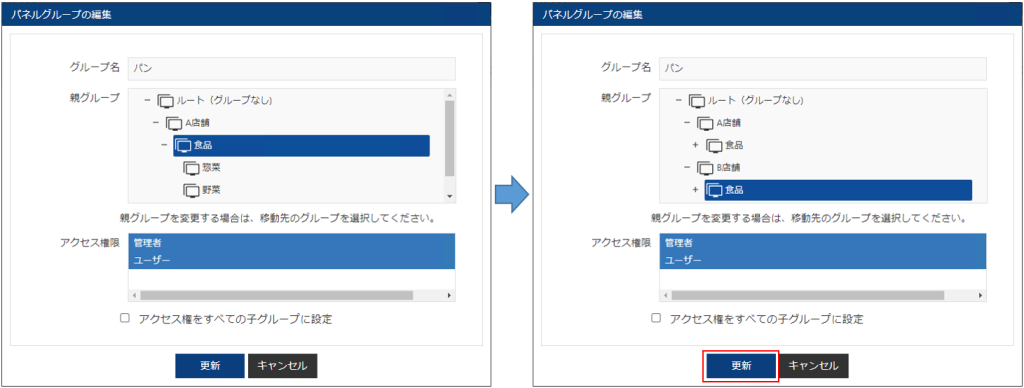Collapse the 食品 node in left dialog
The image size is (1024, 388).
pos(165,145)
